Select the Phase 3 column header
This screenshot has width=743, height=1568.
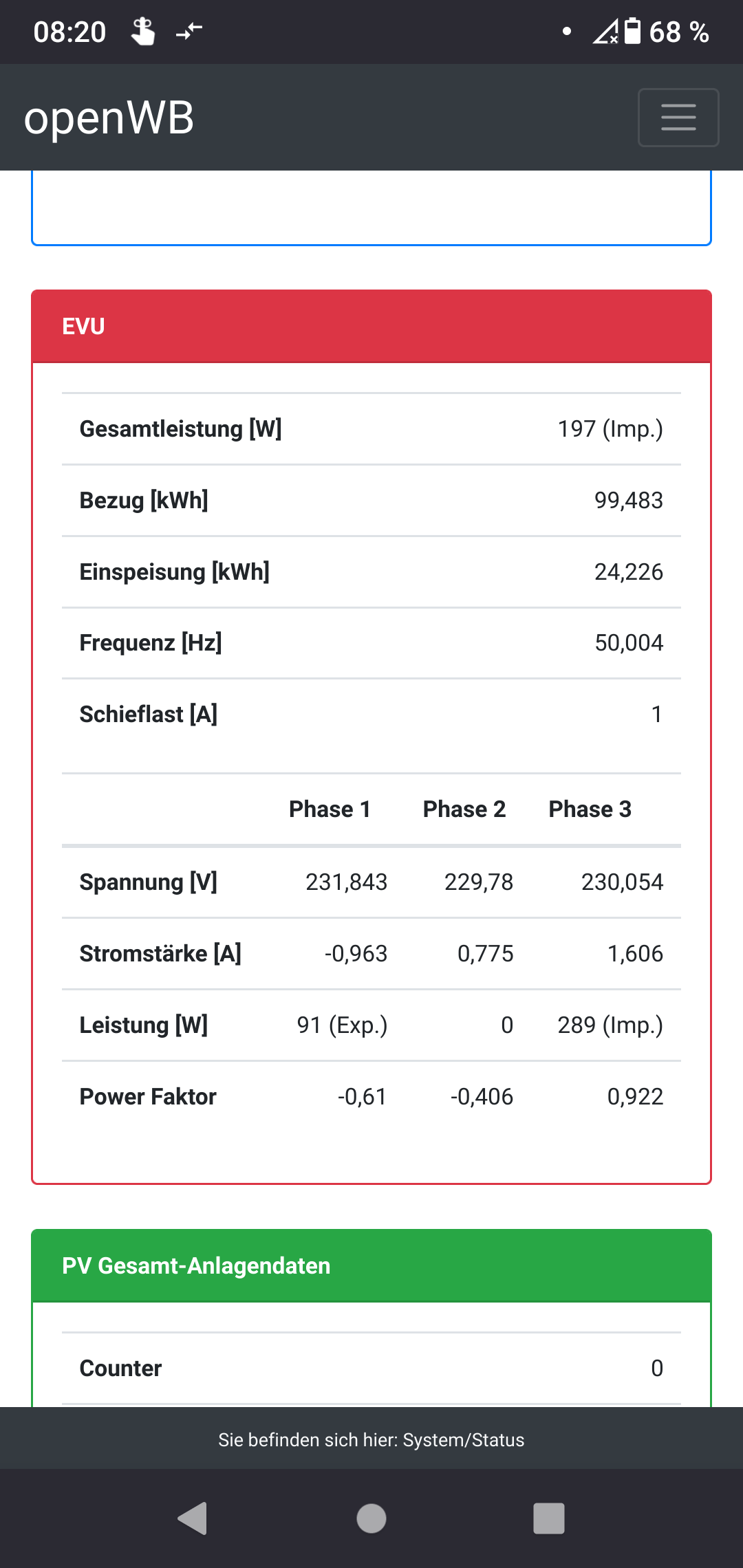(590, 809)
